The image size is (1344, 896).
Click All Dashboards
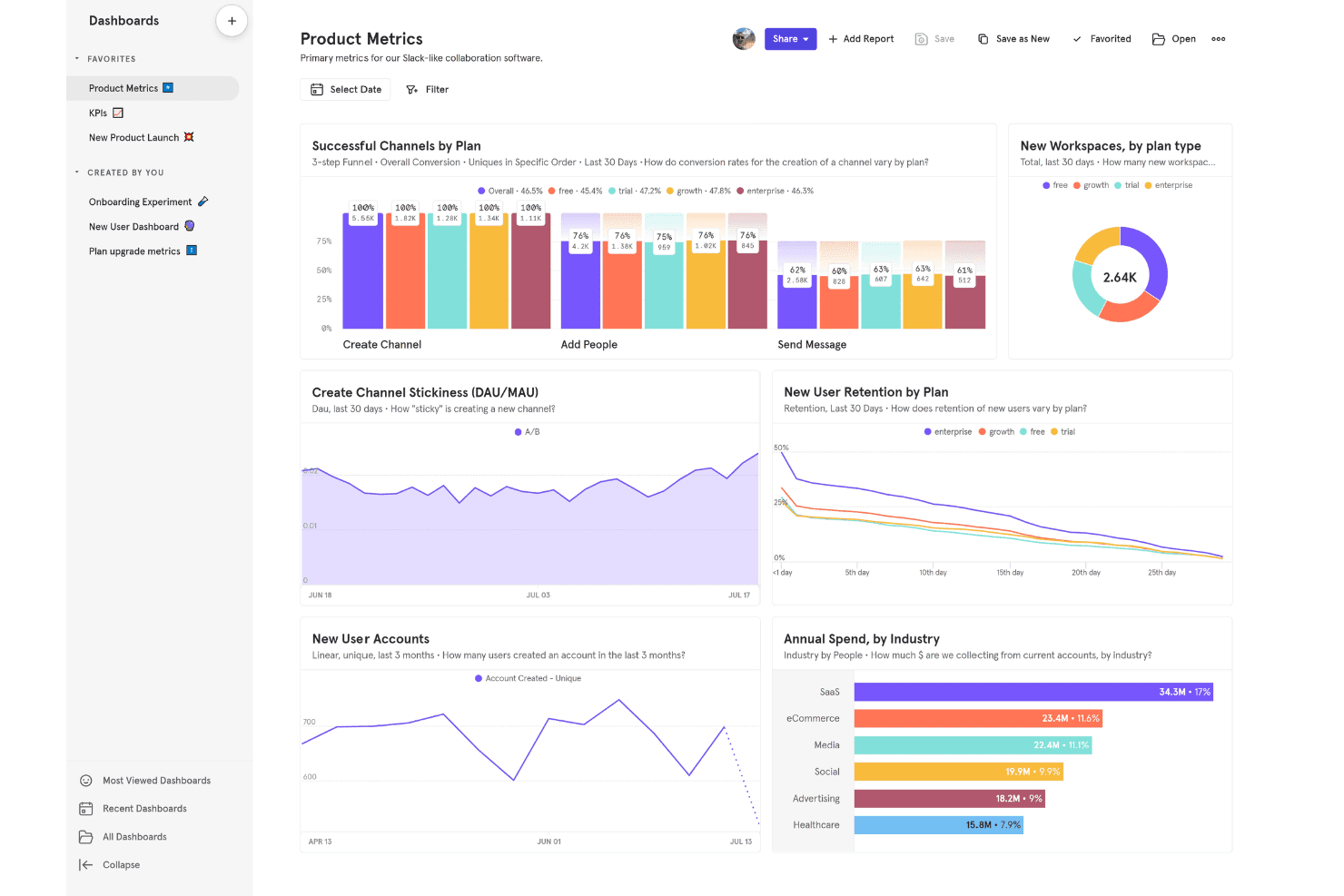[124, 837]
